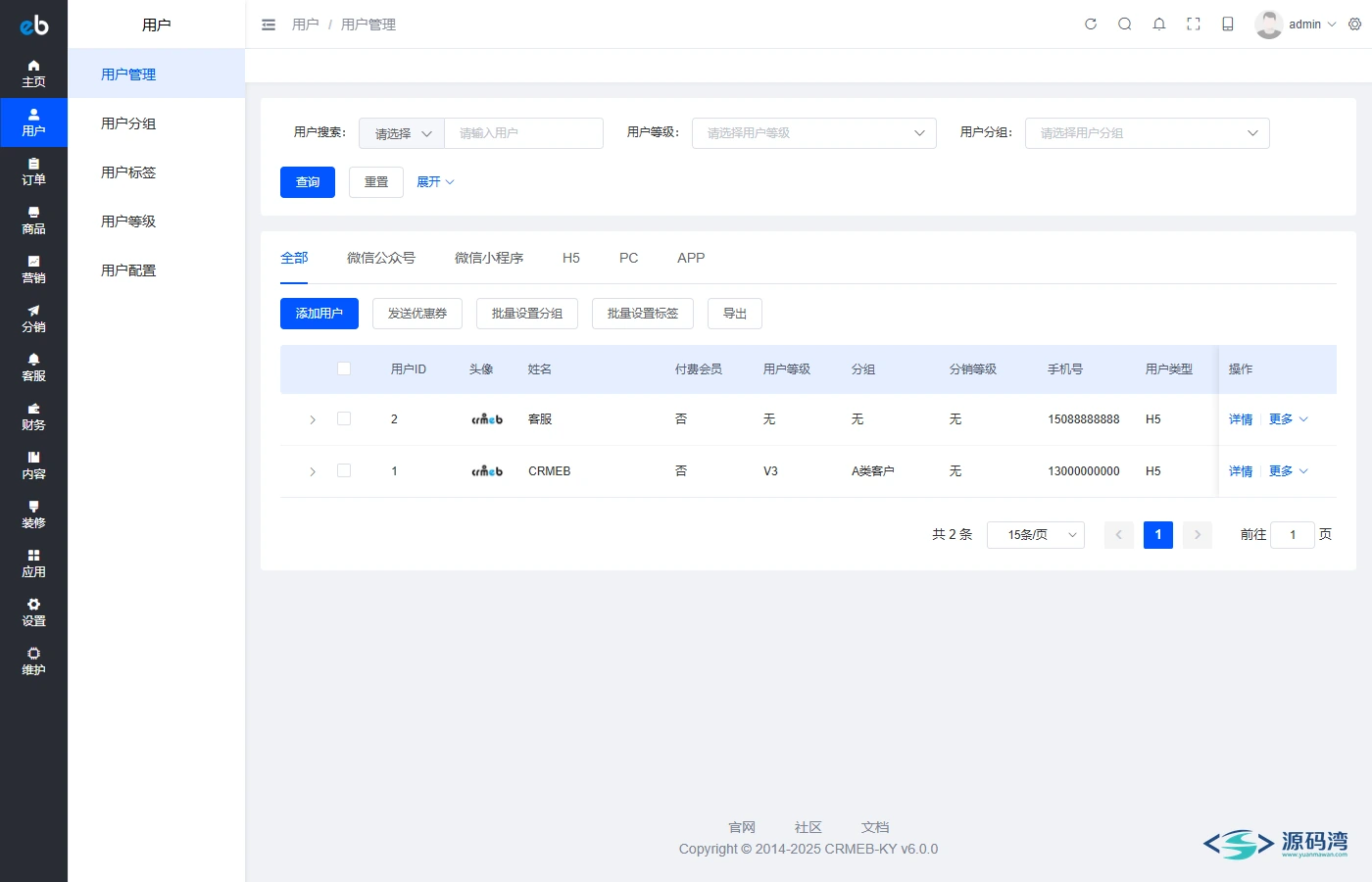1372x882 pixels.
Task: Click the refresh icon in the header
Action: (1091, 24)
